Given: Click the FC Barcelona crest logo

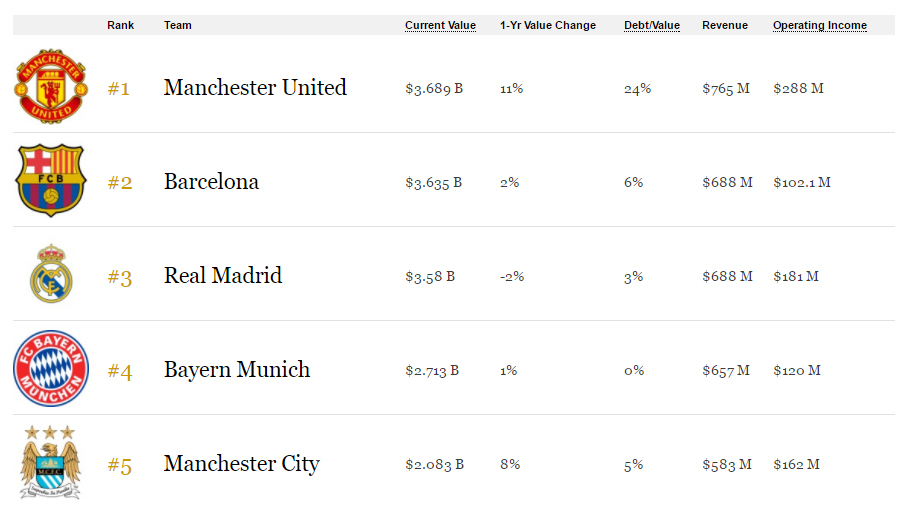Looking at the screenshot, I should tap(51, 180).
